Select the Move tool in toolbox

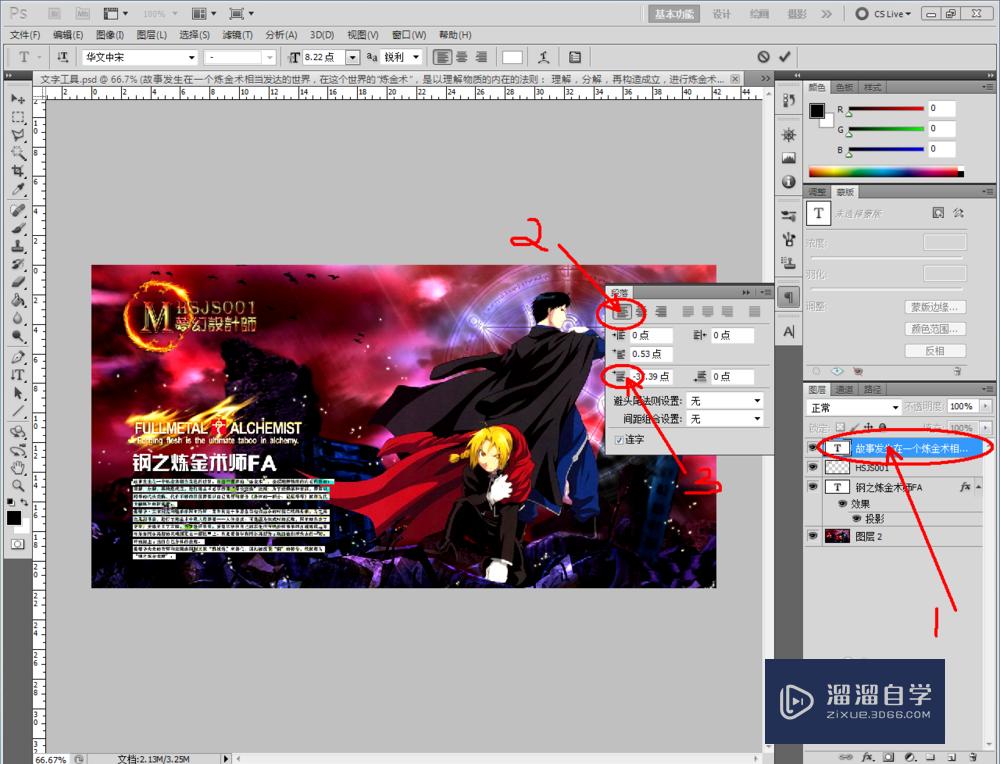pos(18,99)
